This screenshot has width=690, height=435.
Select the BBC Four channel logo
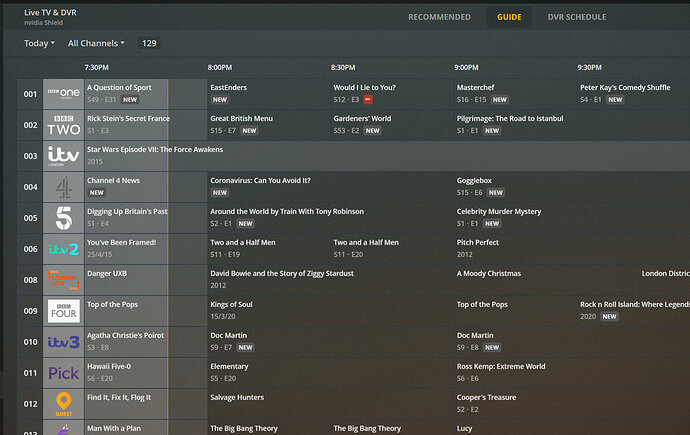(x=64, y=311)
